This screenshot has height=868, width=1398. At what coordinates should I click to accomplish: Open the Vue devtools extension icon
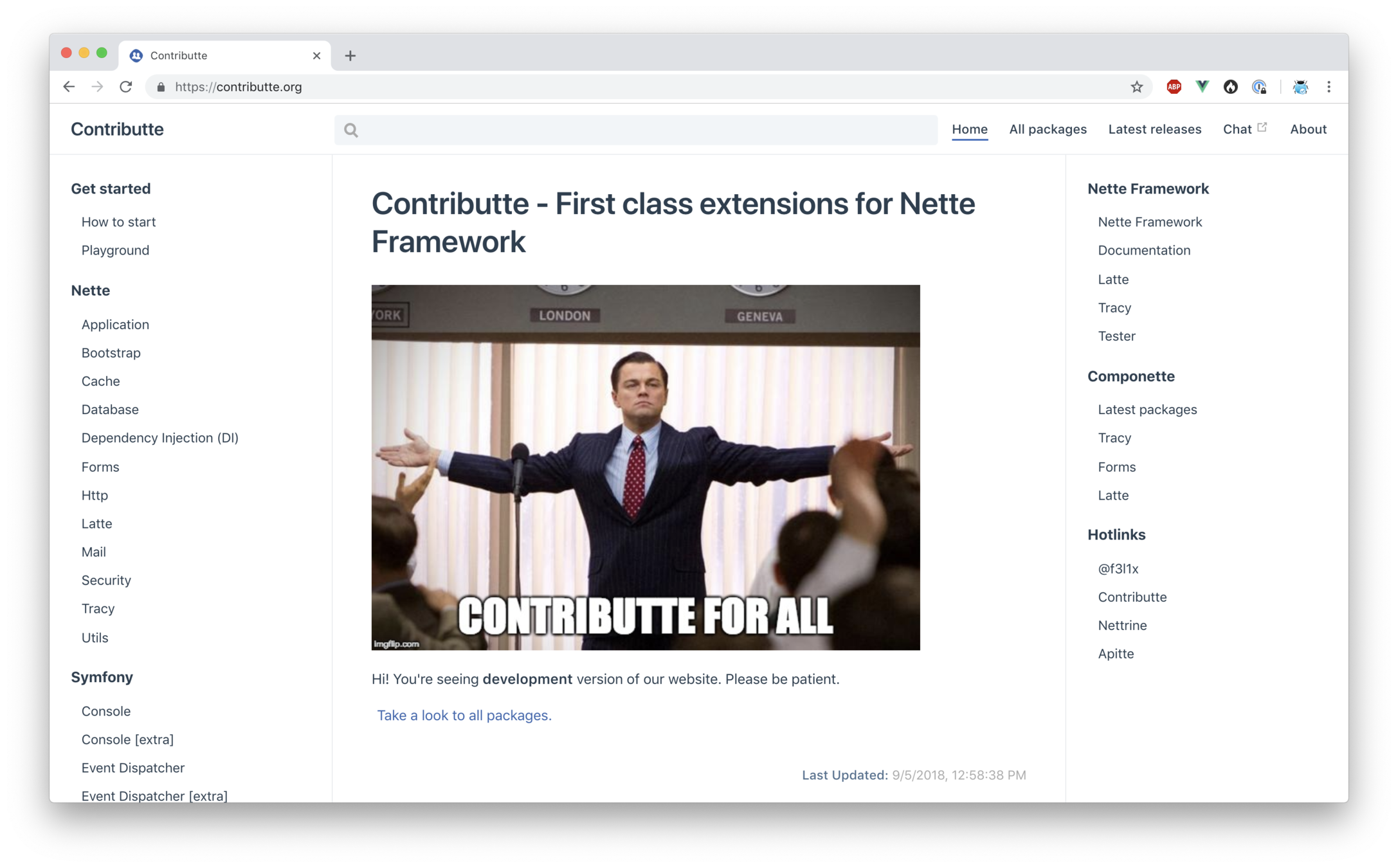click(1202, 87)
